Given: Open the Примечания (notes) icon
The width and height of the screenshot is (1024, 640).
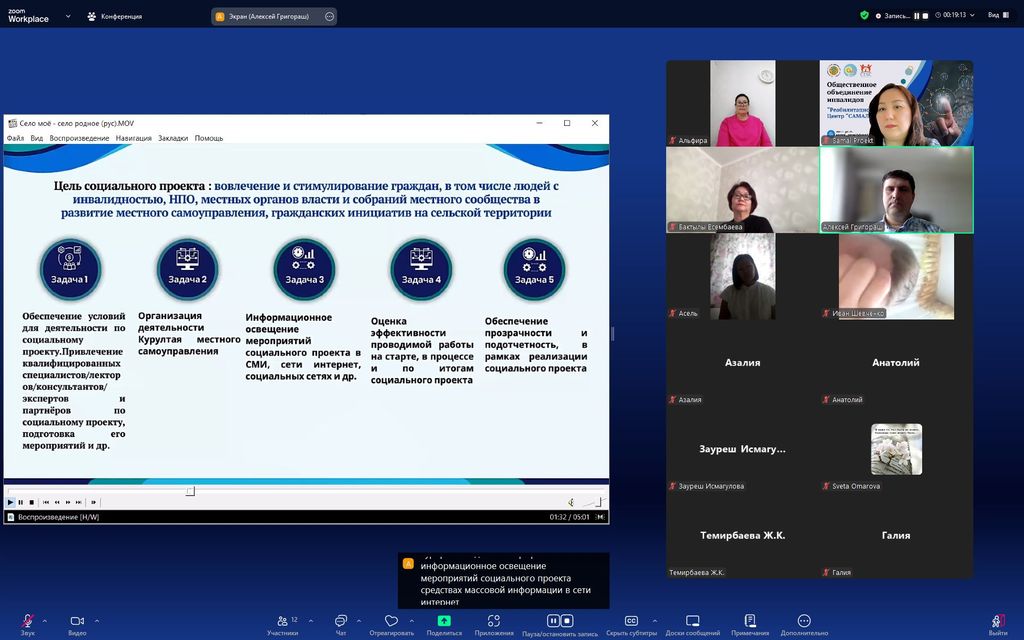Looking at the screenshot, I should [x=750, y=621].
